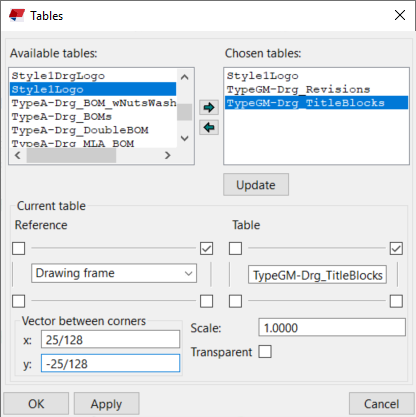
Task: Click left arrow of horizontal scrollbar
Action: (18, 155)
